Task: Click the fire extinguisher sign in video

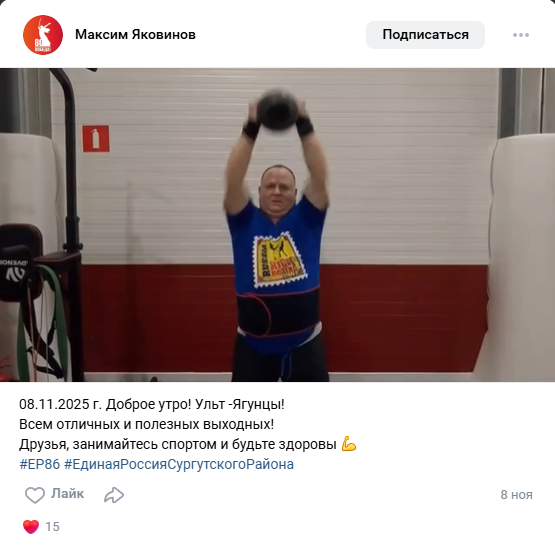Action: [x=96, y=138]
